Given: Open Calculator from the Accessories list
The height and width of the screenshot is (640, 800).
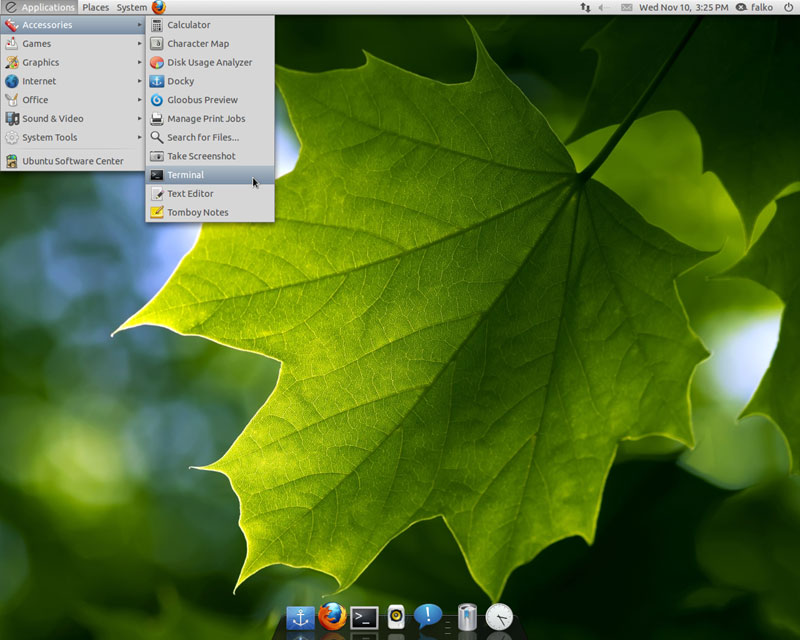Looking at the screenshot, I should [x=188, y=25].
